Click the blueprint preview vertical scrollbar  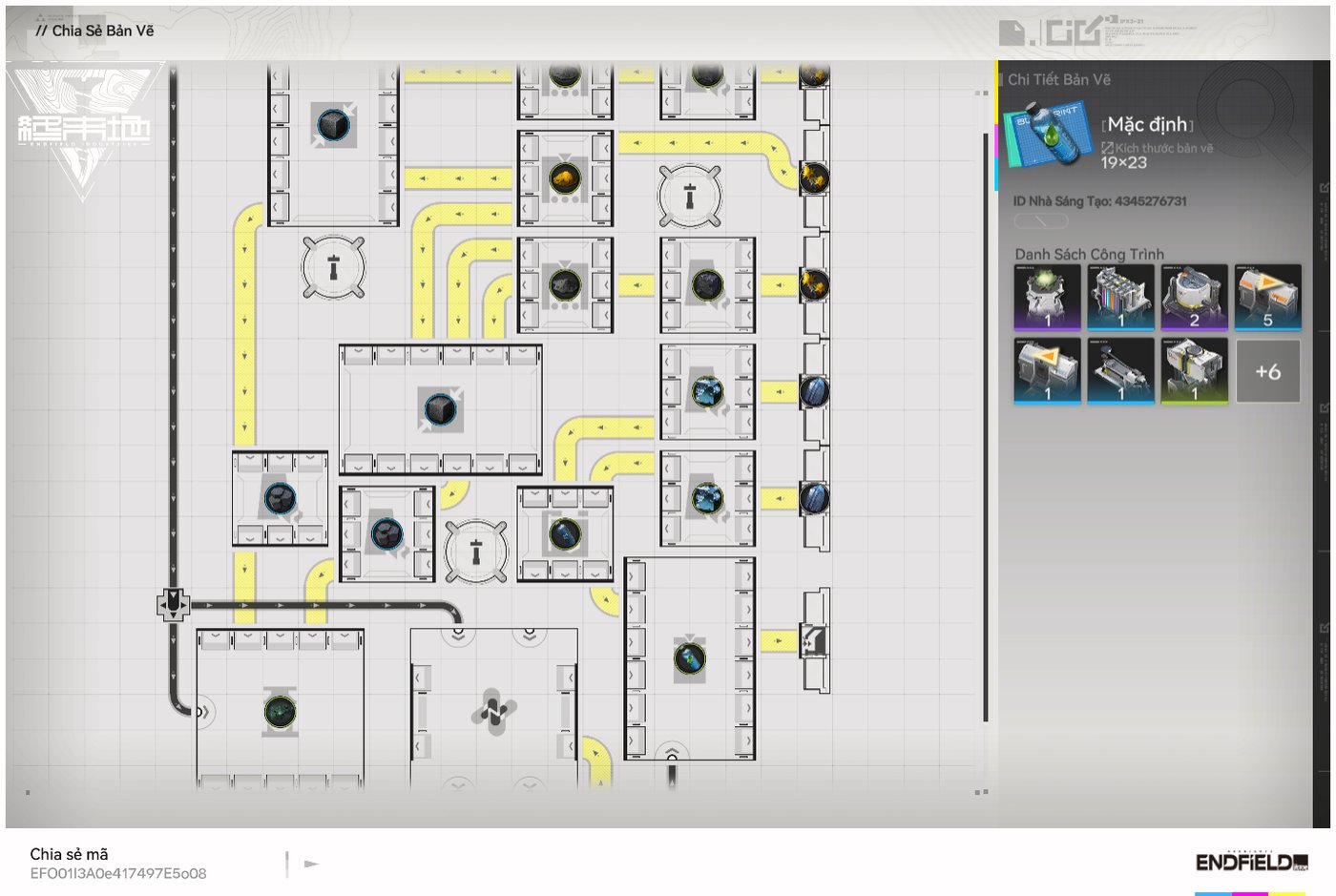pos(985,429)
